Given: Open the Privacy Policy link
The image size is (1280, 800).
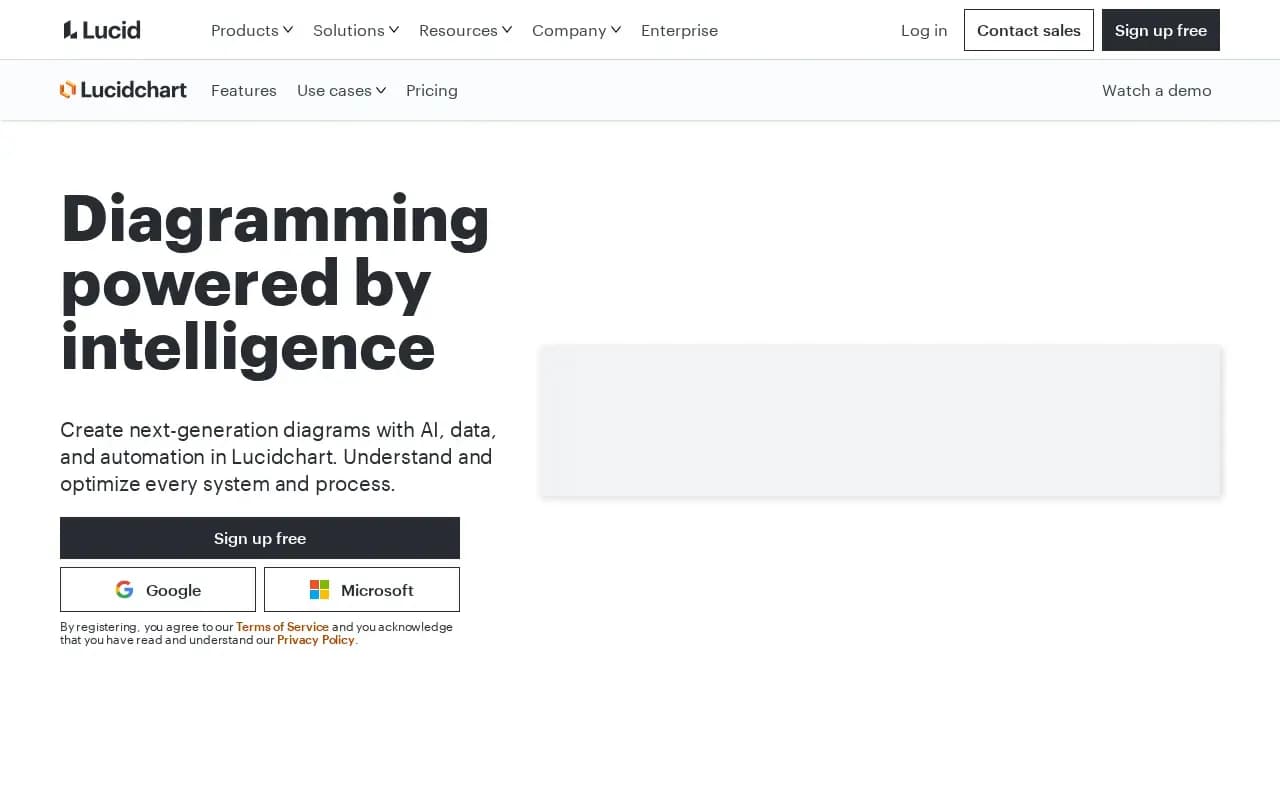Looking at the screenshot, I should (x=316, y=640).
